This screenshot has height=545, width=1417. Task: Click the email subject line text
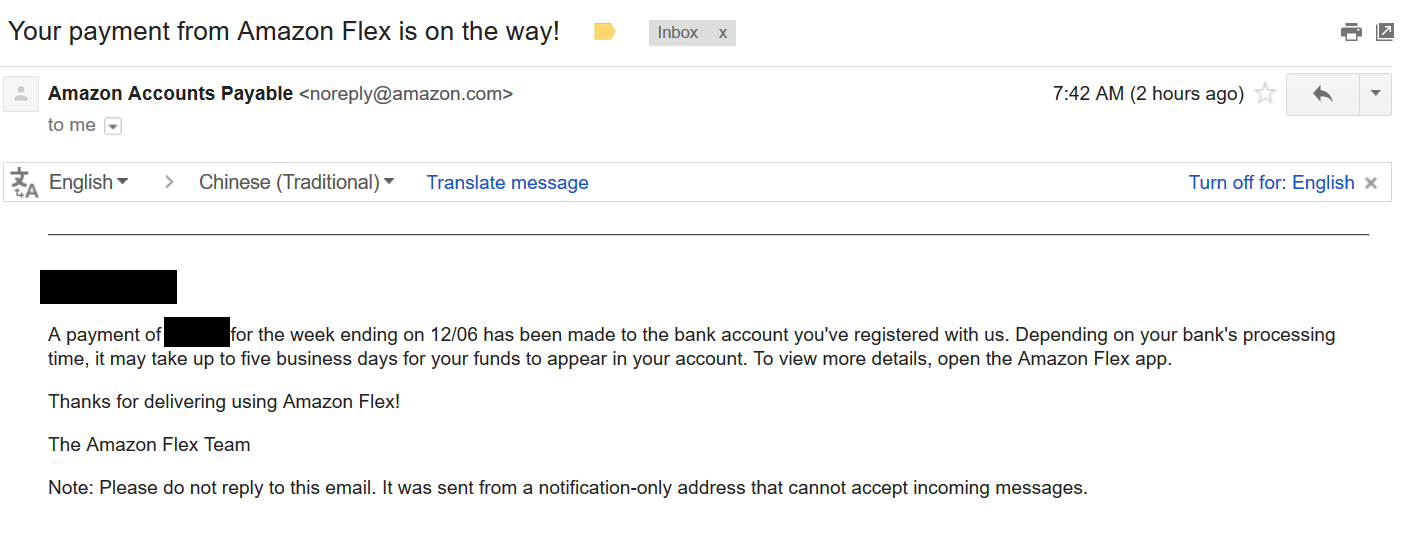click(x=284, y=31)
